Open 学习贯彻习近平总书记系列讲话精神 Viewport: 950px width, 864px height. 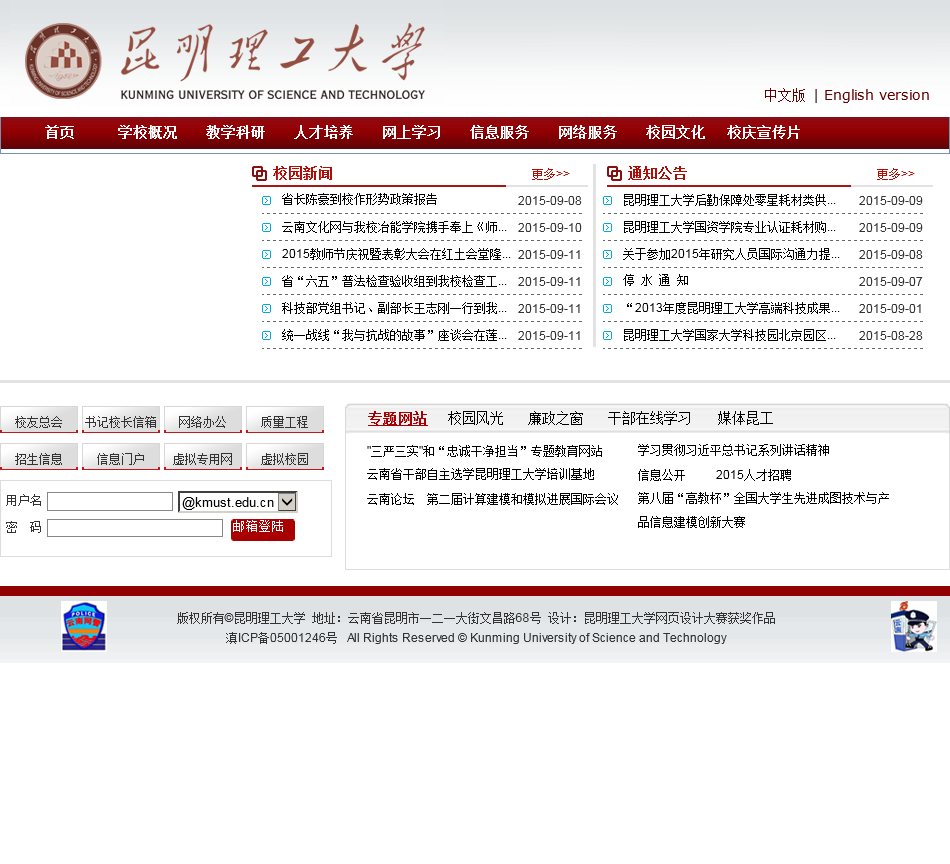pyautogui.click(x=733, y=450)
